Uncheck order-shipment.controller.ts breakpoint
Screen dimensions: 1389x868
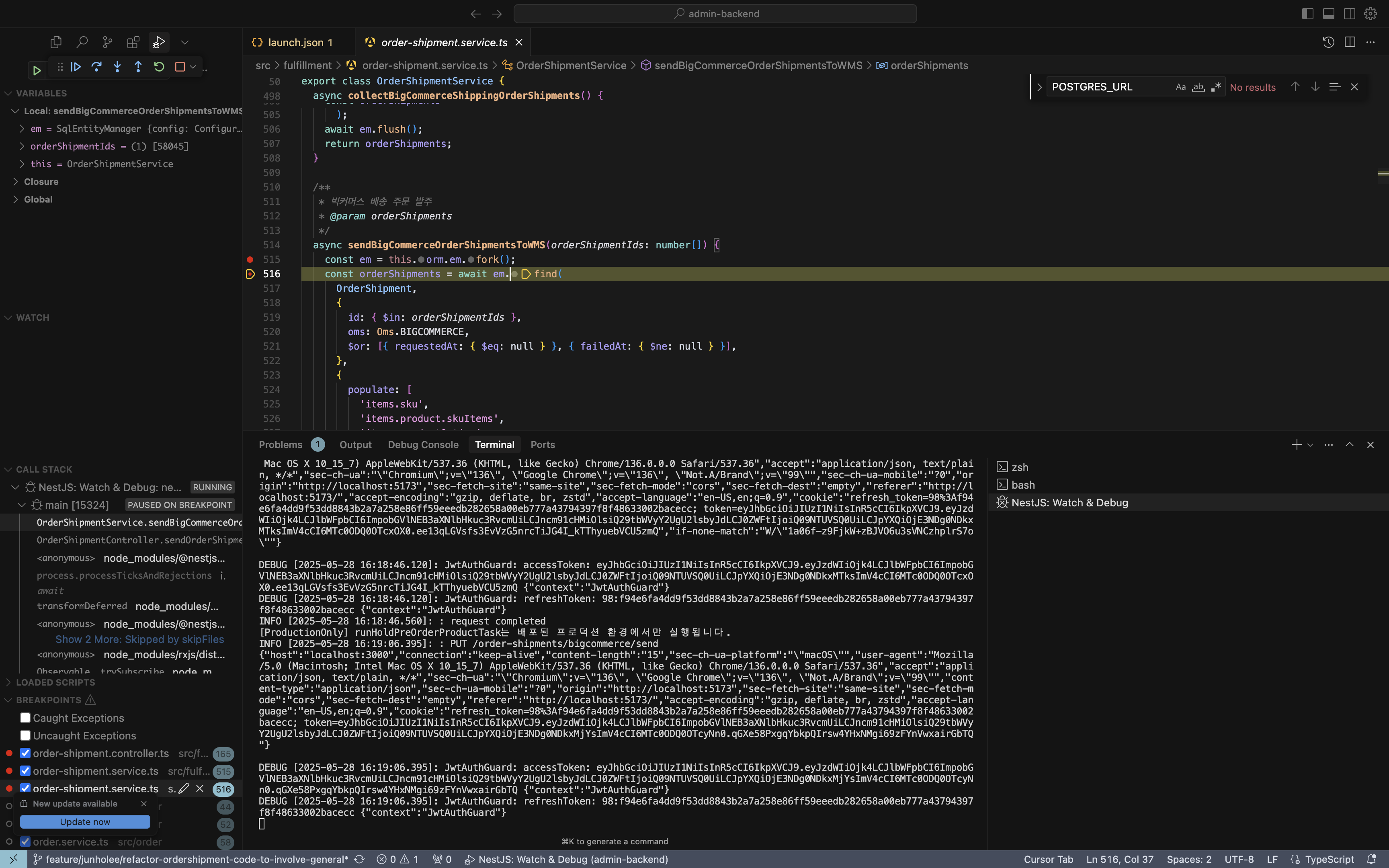pyautogui.click(x=25, y=753)
